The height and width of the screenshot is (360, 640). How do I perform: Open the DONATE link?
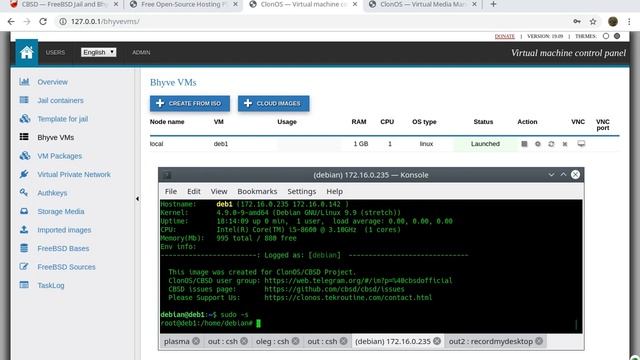point(504,36)
